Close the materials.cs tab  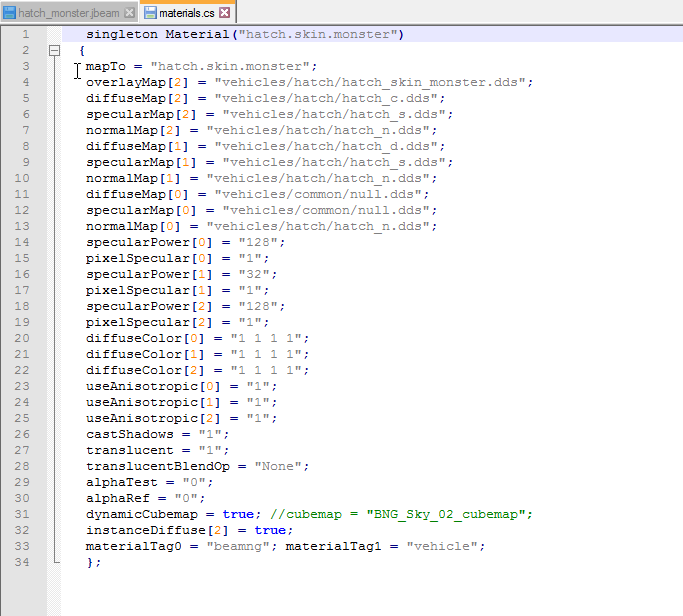pos(224,13)
